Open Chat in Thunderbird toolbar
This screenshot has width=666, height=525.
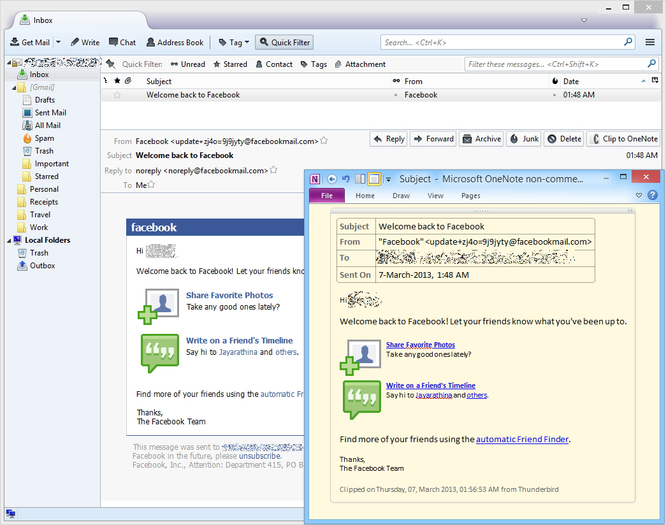[122, 42]
